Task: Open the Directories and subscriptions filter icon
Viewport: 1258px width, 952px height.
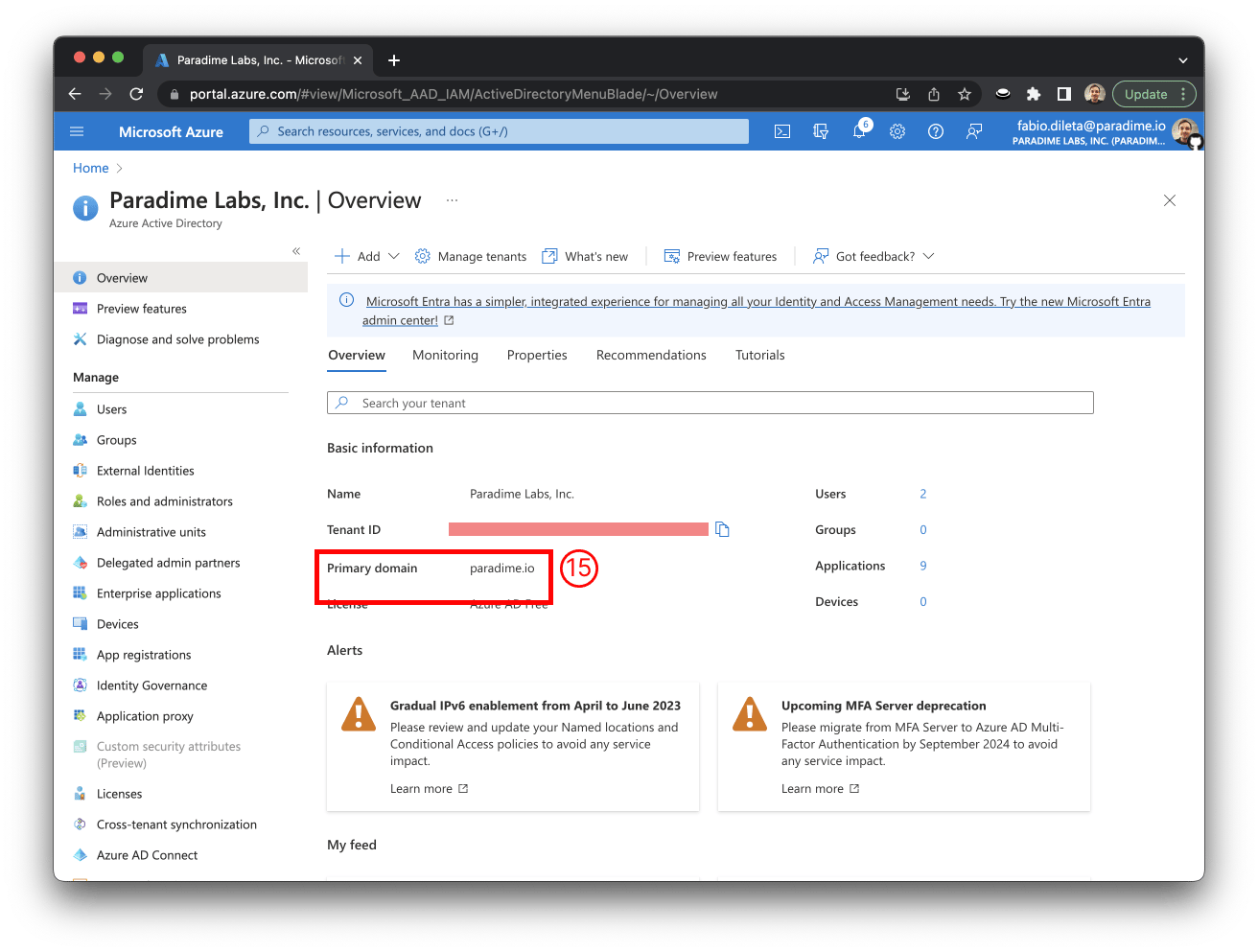Action: tap(821, 131)
